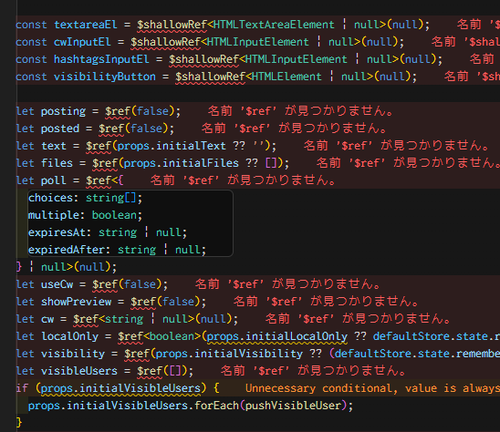Click Unnecessary conditional warning message
This screenshot has height=432, width=500.
tap(372, 389)
